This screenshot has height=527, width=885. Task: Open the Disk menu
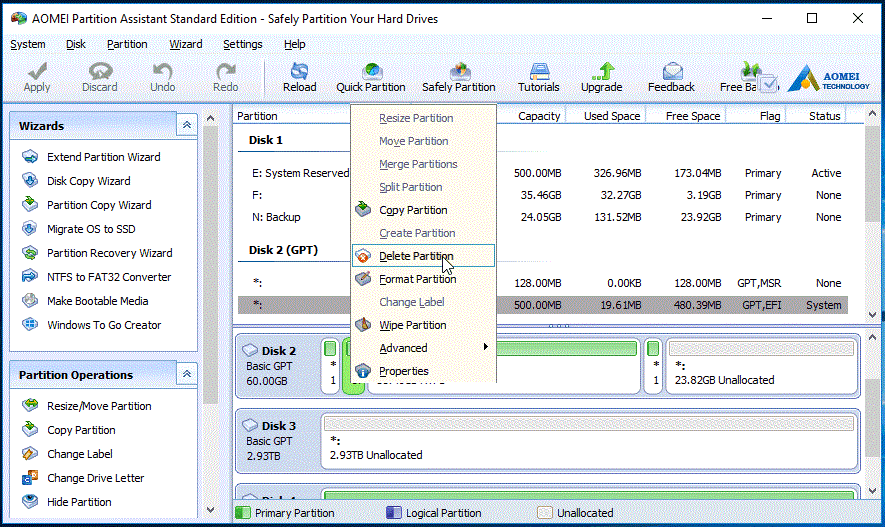(76, 44)
